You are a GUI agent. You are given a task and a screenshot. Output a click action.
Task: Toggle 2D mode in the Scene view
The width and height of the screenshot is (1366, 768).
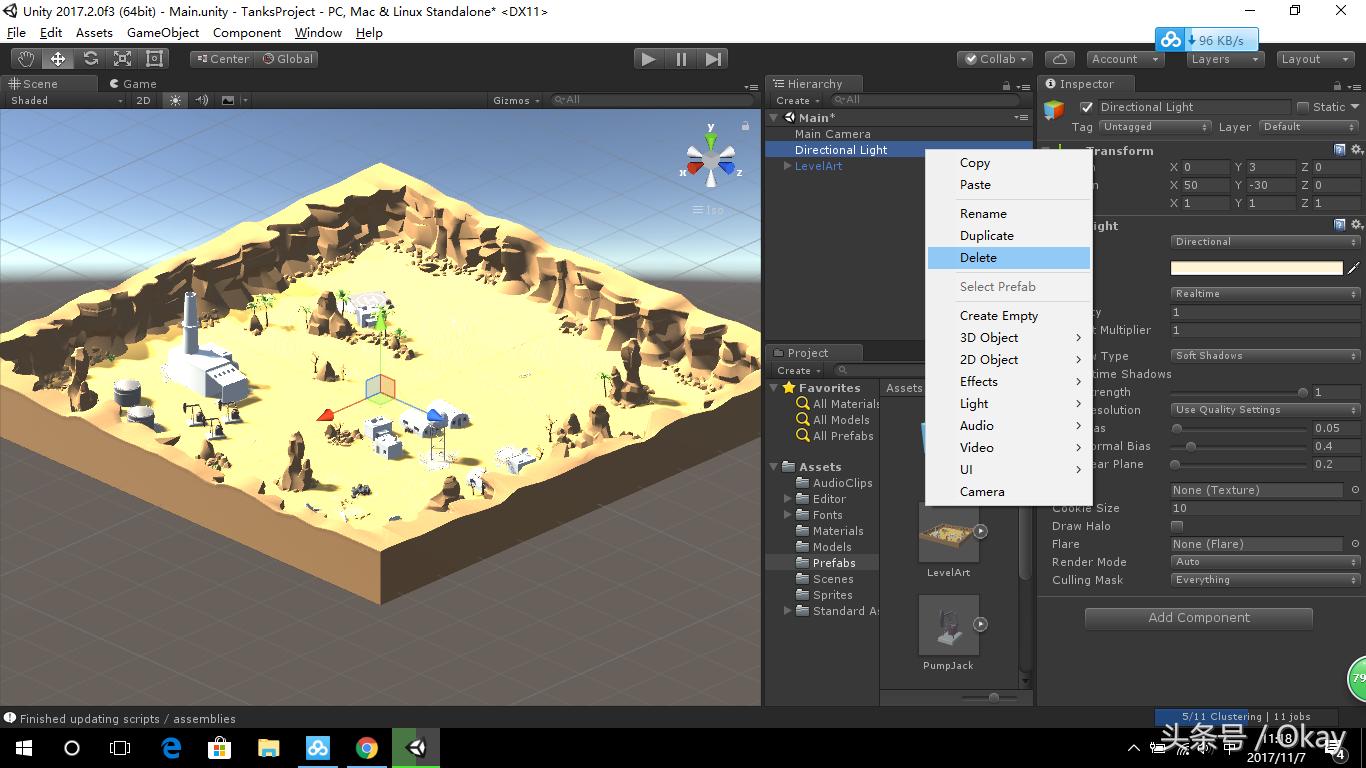[x=146, y=100]
